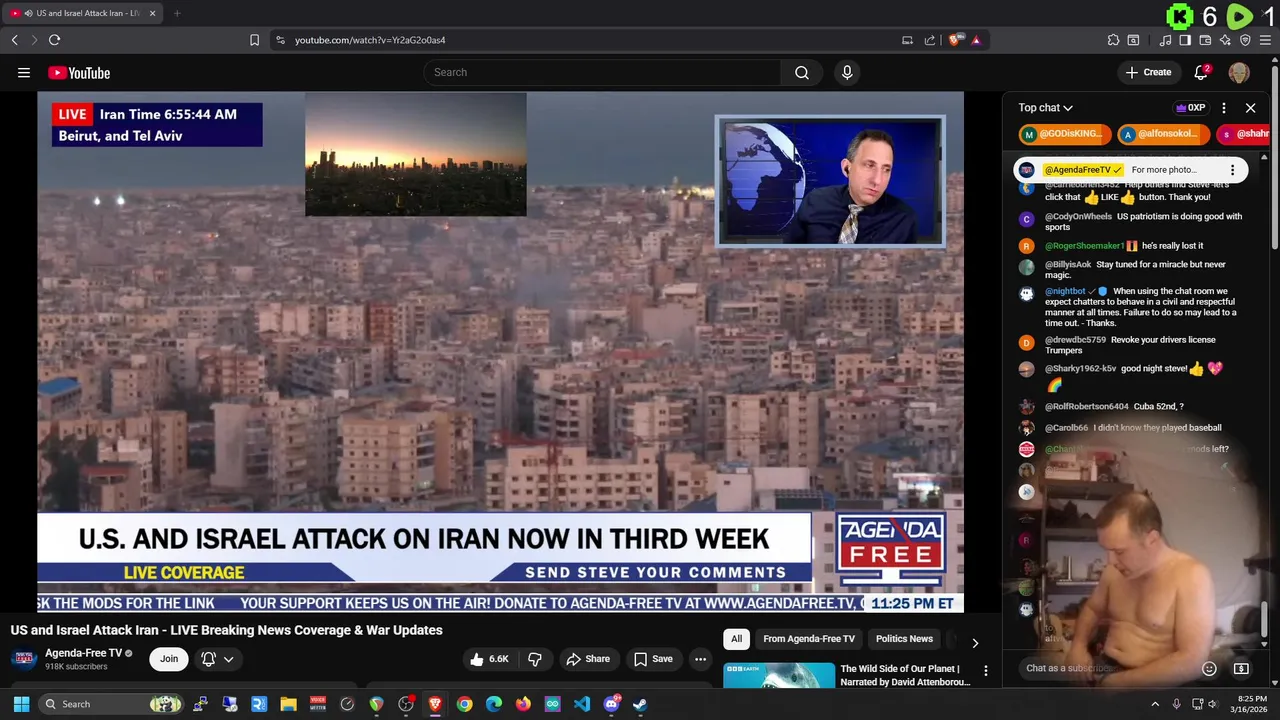This screenshot has width=1280, height=720.
Task: Go back to previous page in browser
Action: click(14, 40)
